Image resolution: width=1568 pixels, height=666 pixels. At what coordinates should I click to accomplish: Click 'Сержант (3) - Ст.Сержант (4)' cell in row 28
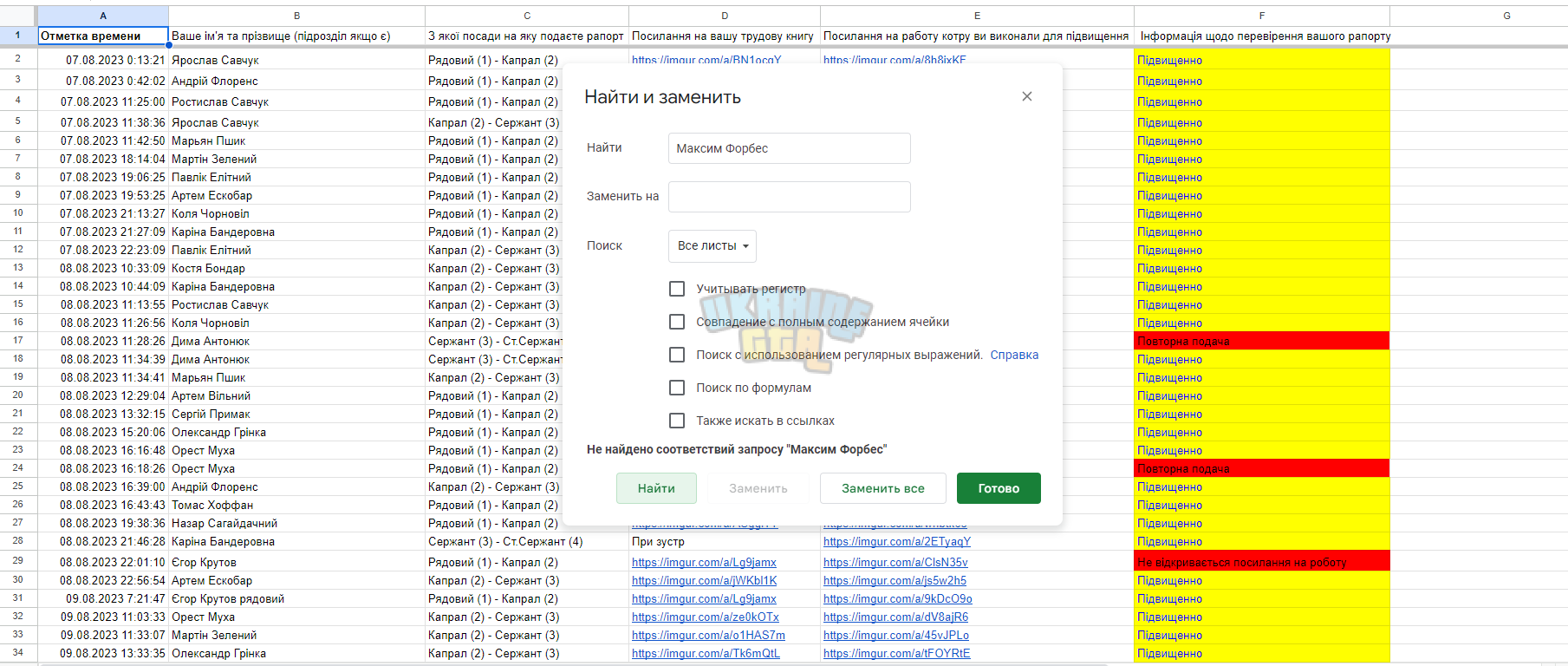coord(527,541)
